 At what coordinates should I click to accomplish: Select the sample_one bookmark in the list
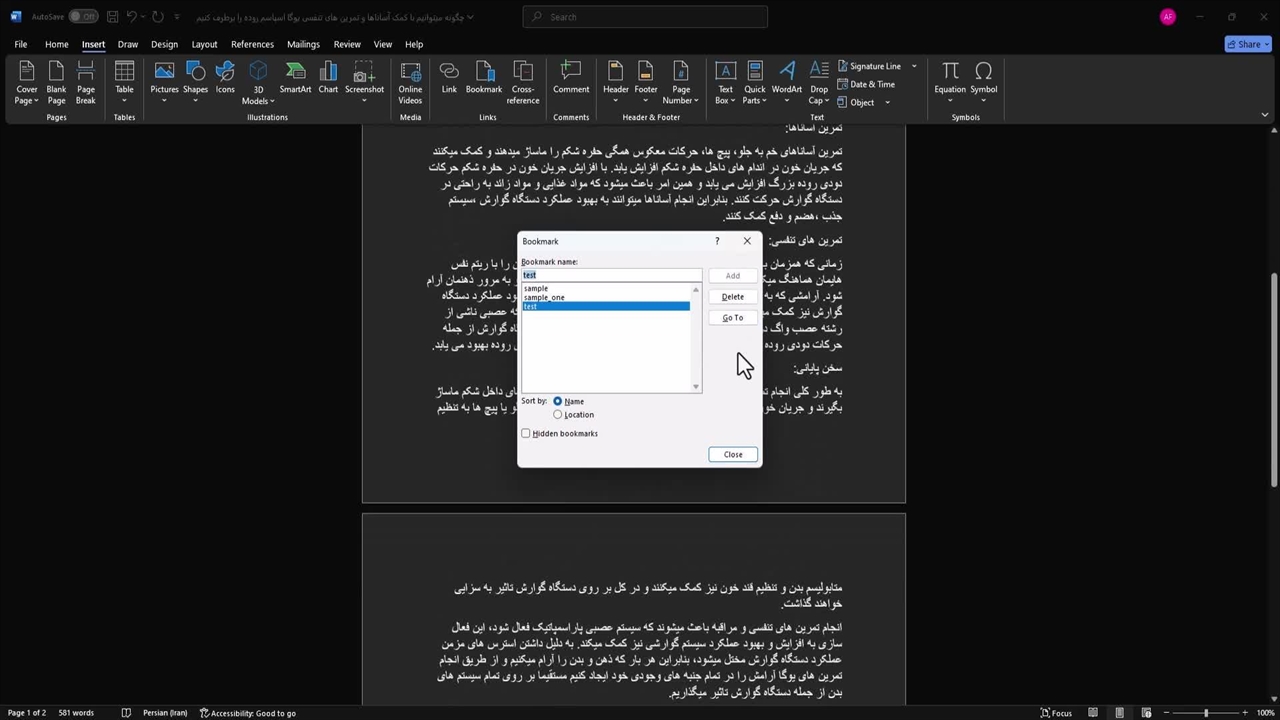click(544, 297)
